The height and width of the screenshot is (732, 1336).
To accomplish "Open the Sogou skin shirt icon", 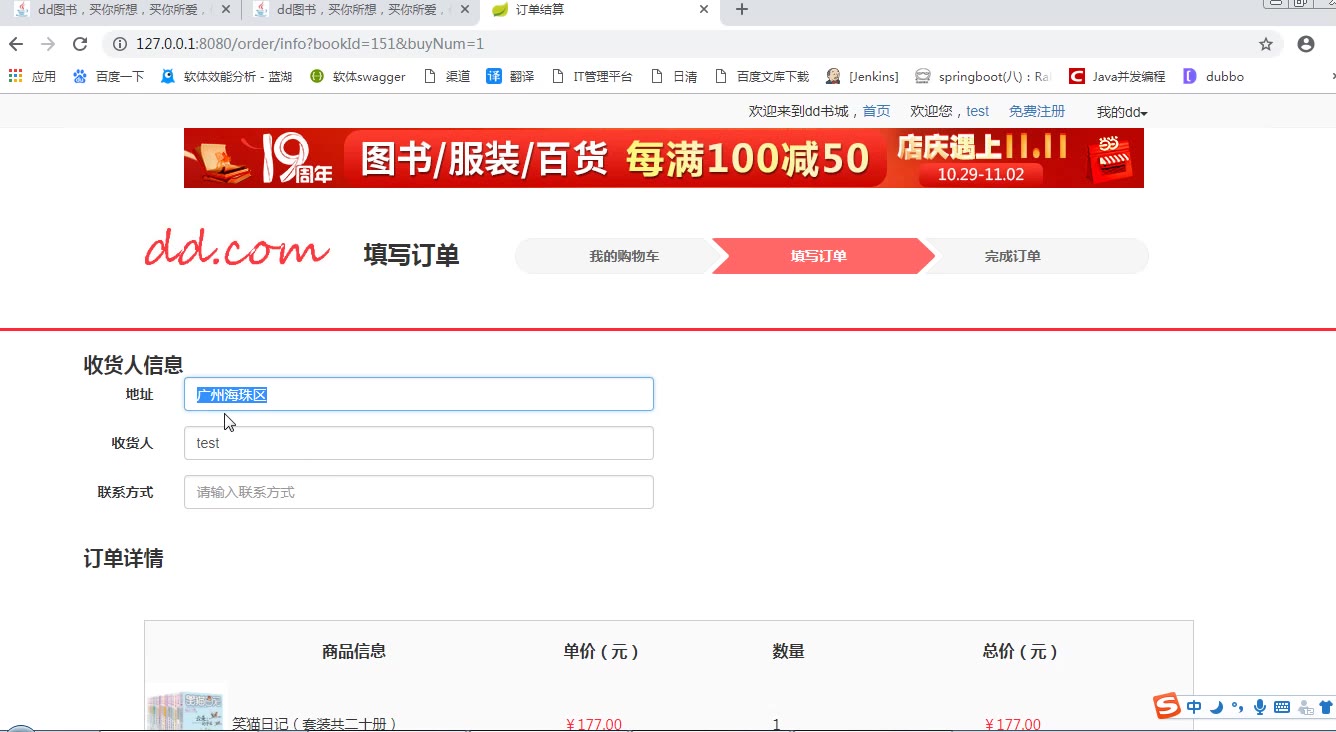I will click(1326, 707).
